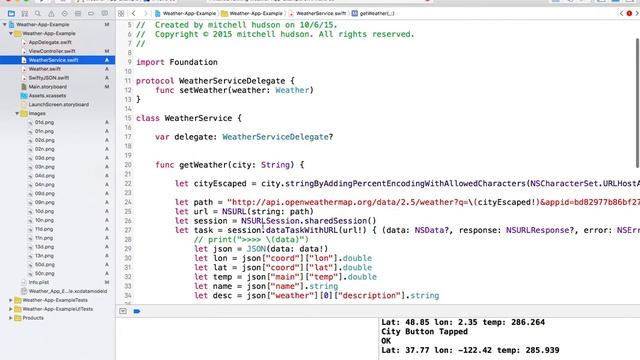The image size is (640, 360).
Task: Open the Find navigator magnifier icon
Action: click(x=38, y=13)
